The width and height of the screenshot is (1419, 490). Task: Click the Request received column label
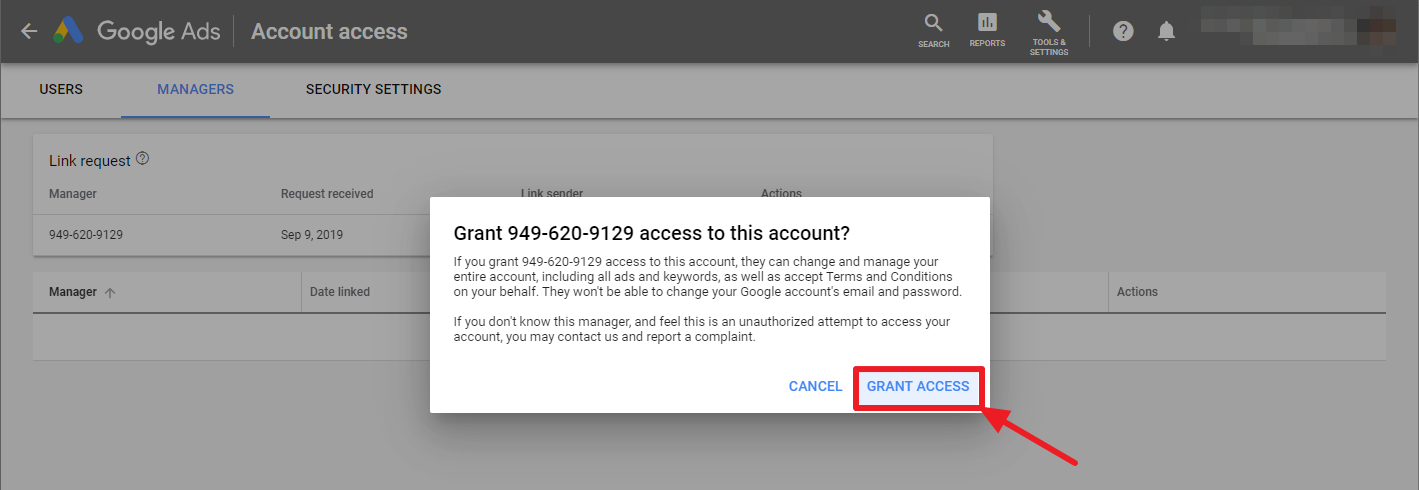327,194
